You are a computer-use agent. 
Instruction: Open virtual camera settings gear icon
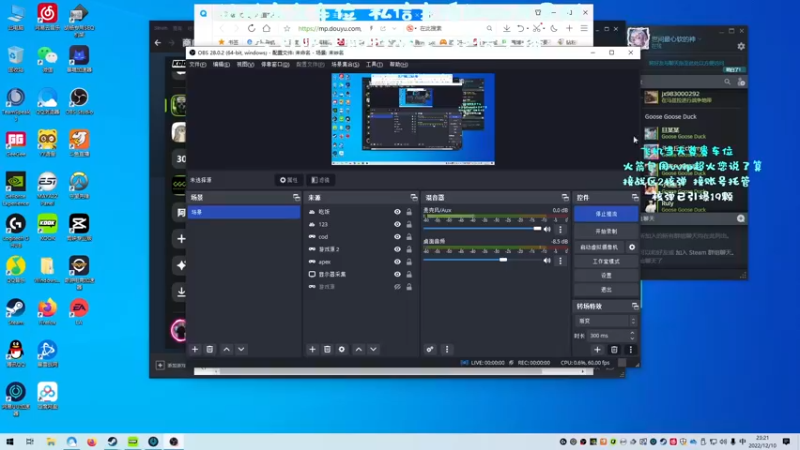(x=632, y=247)
